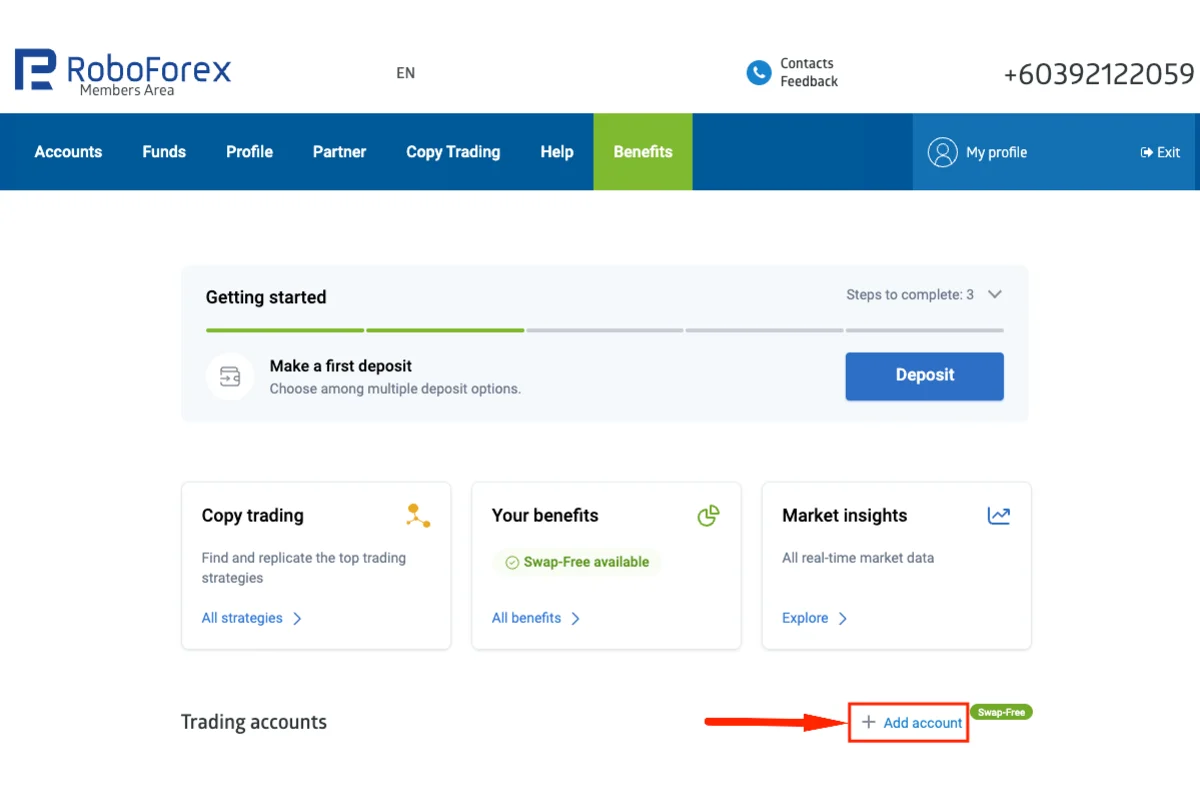Screen dimensions: 1200x800
Task: Click the phone contacts icon
Action: coord(759,73)
